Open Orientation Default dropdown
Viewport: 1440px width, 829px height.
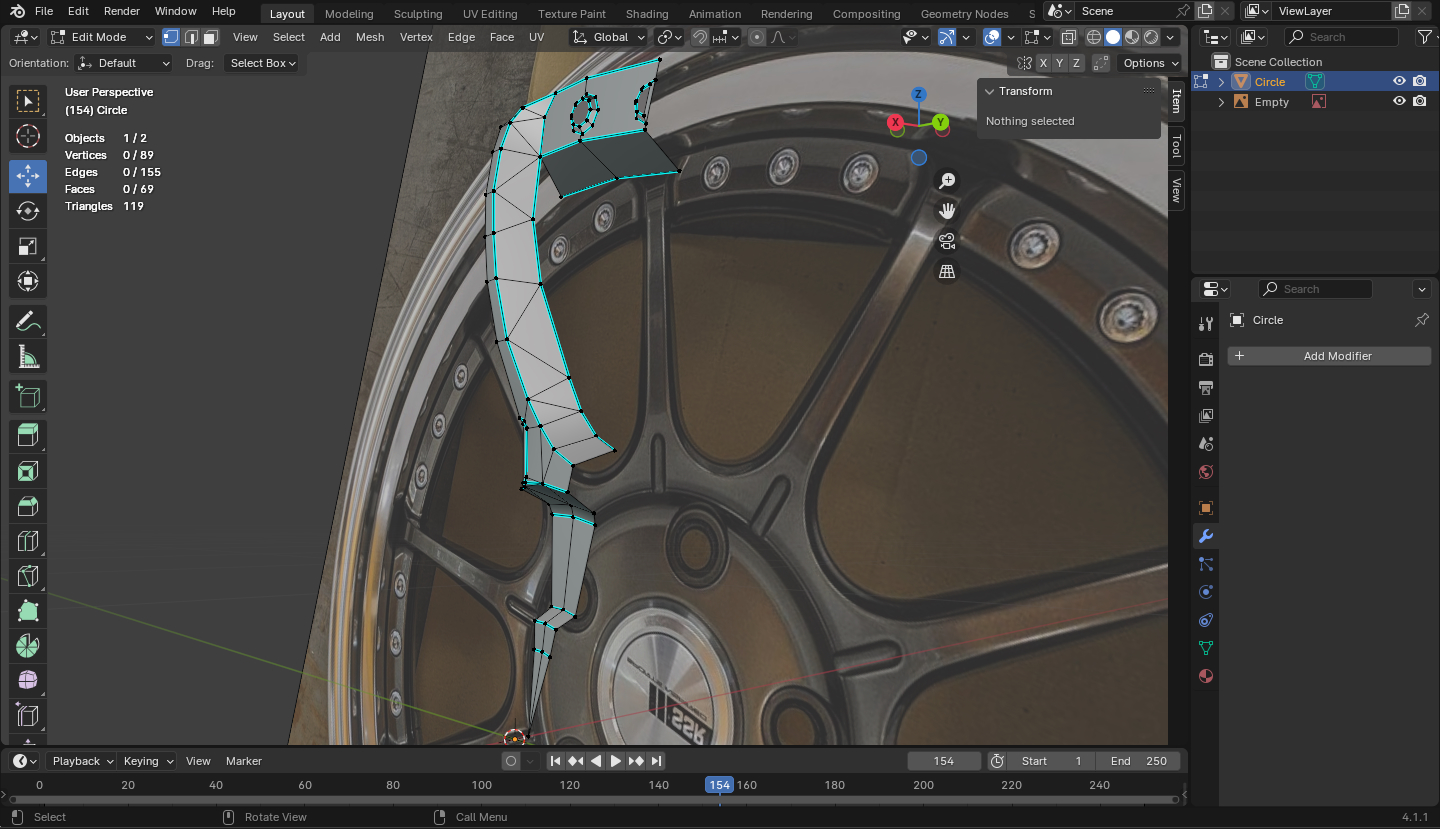click(125, 63)
